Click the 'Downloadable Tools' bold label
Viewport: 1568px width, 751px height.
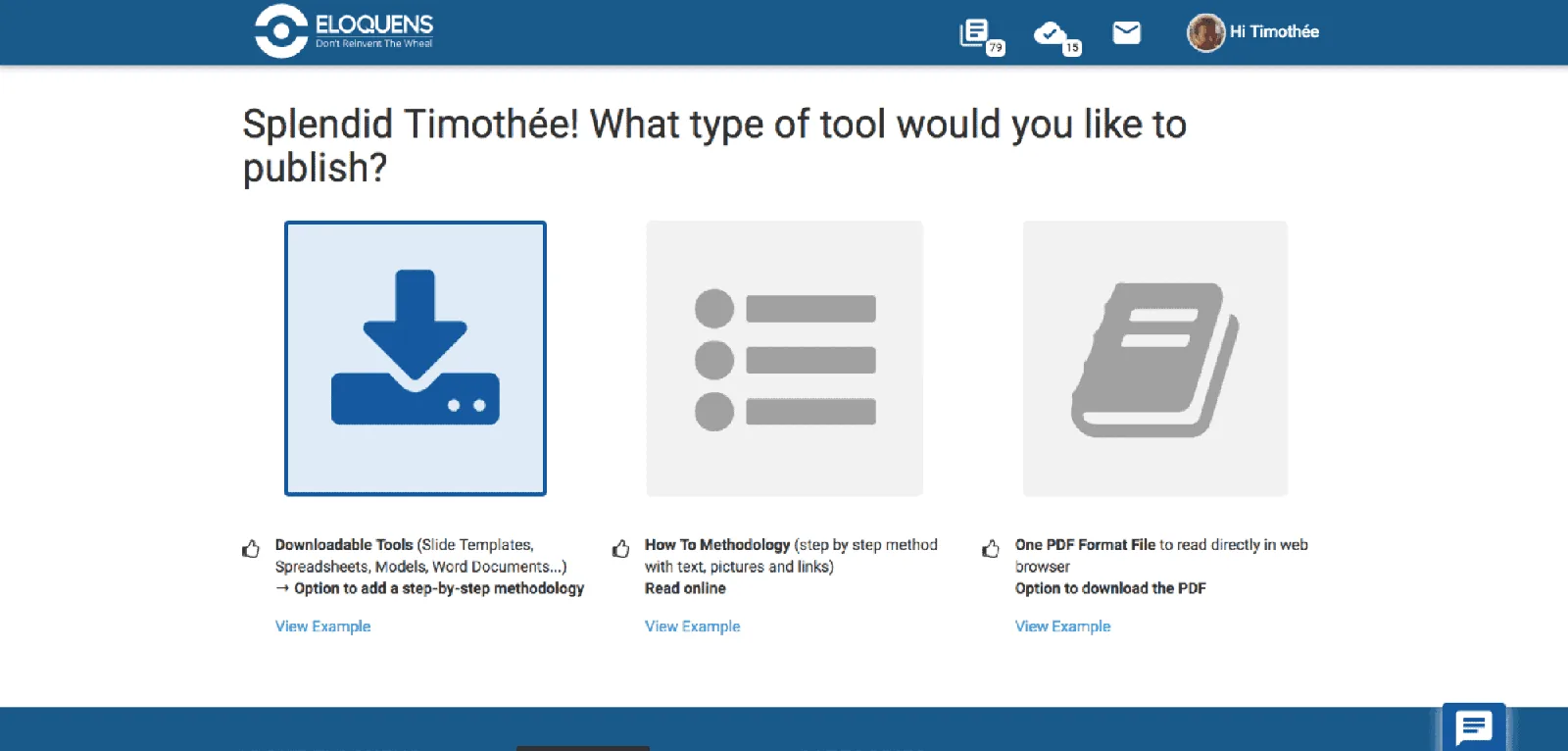344,545
